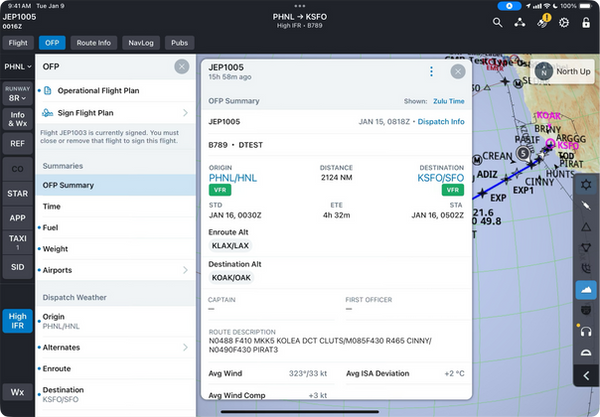Open the settings gear icon
The height and width of the screenshot is (417, 600).
(x=564, y=23)
